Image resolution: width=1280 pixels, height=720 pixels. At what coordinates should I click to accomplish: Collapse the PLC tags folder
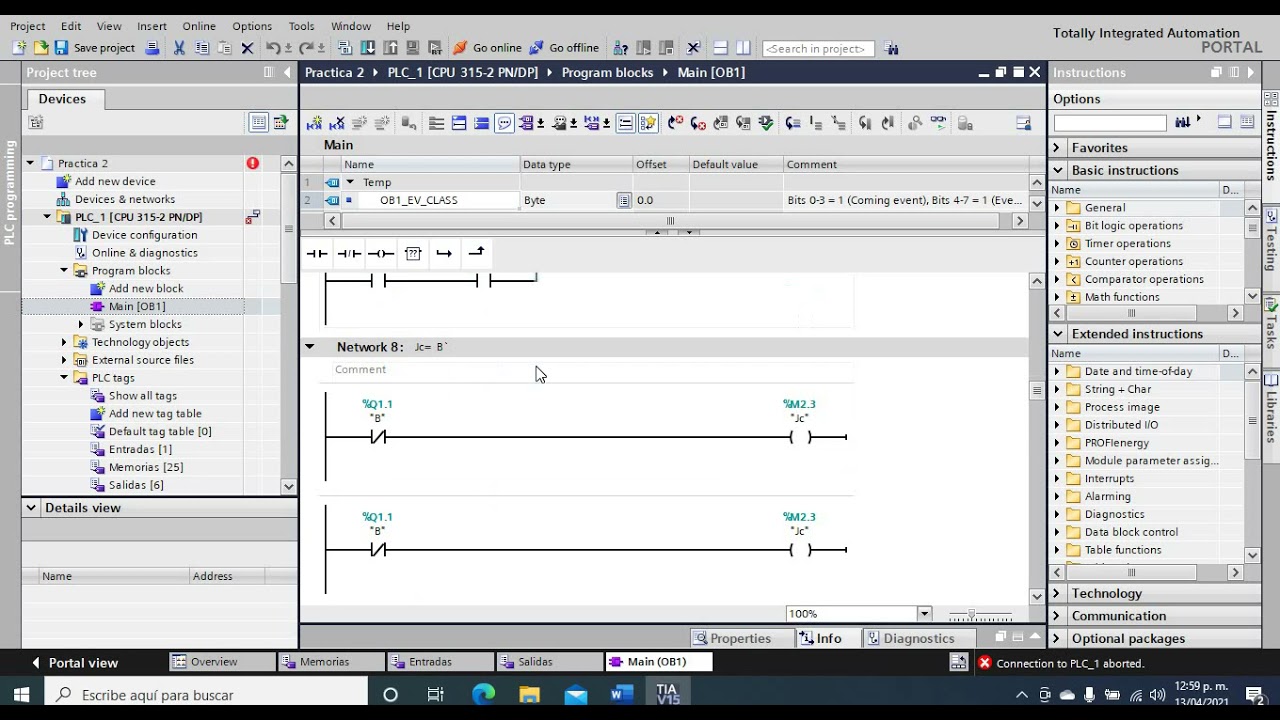pyautogui.click(x=64, y=378)
